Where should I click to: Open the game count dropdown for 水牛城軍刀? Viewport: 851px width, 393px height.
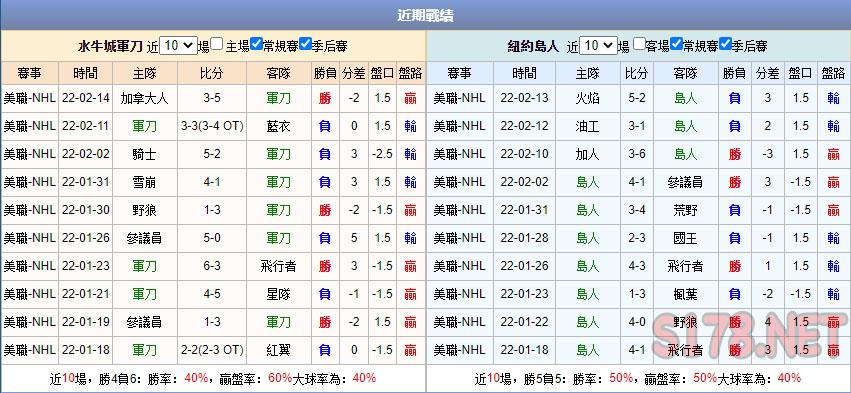pyautogui.click(x=178, y=46)
